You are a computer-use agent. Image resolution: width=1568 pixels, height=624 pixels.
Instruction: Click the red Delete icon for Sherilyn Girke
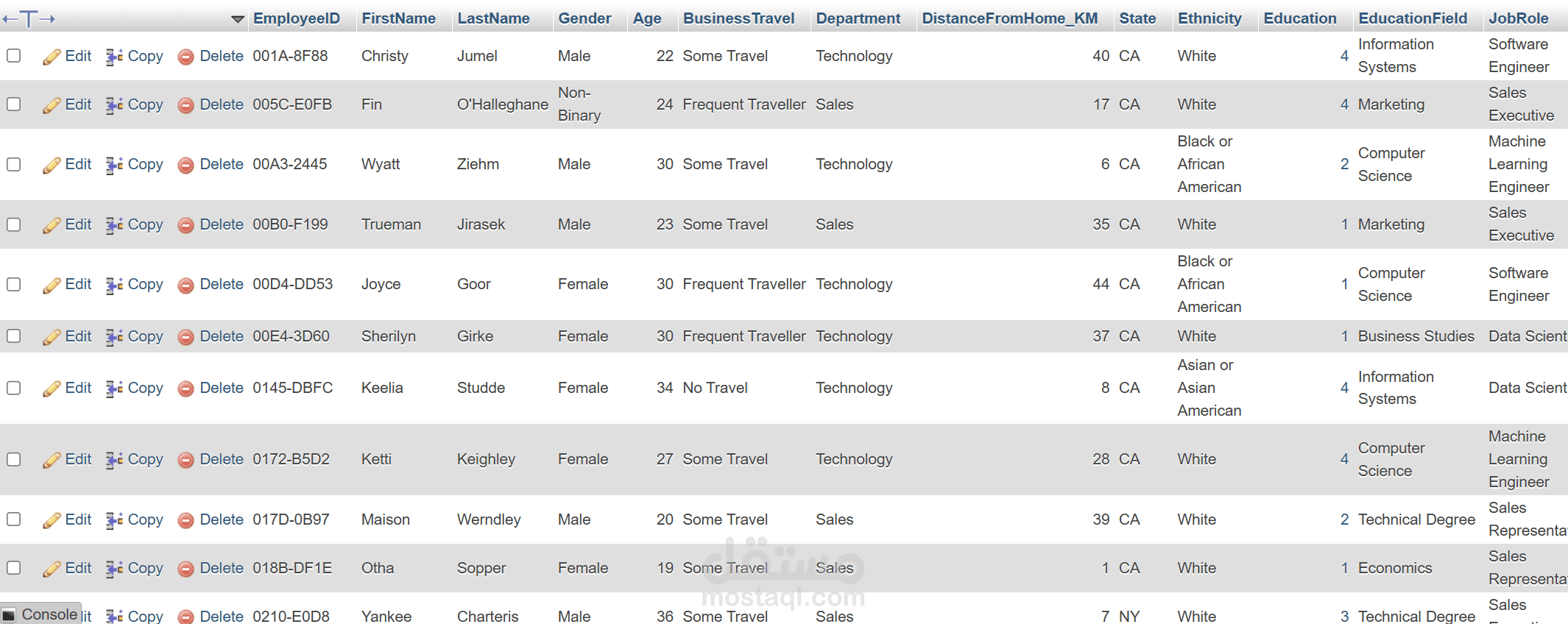click(x=186, y=337)
